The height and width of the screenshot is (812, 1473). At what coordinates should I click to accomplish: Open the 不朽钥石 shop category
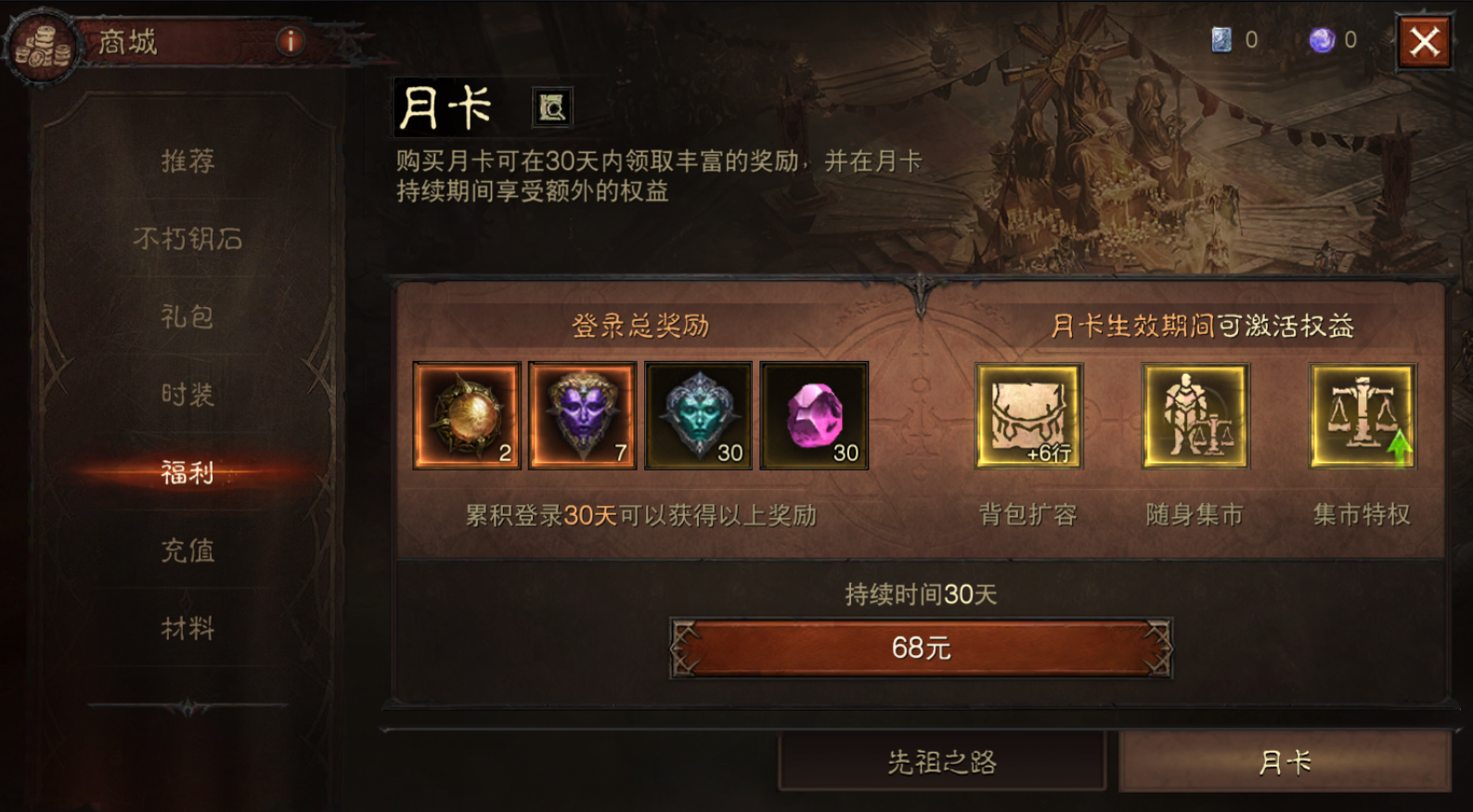coord(187,239)
